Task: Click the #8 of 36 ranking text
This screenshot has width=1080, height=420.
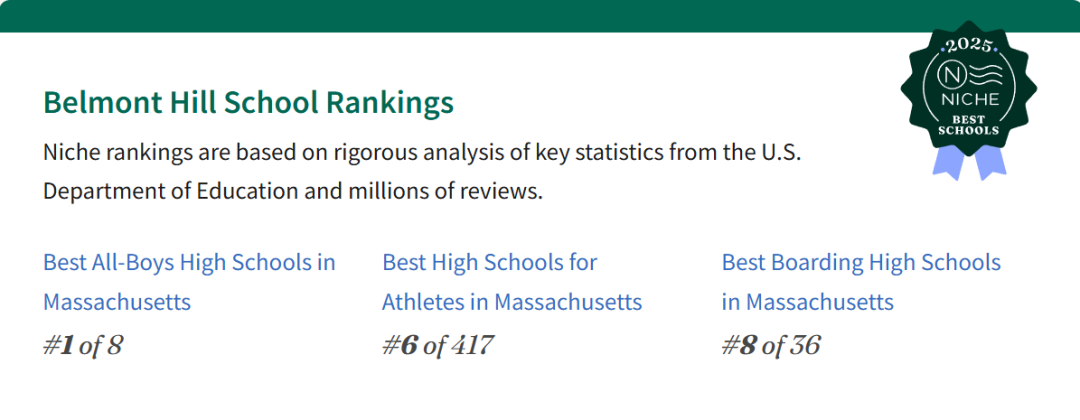Action: point(771,346)
